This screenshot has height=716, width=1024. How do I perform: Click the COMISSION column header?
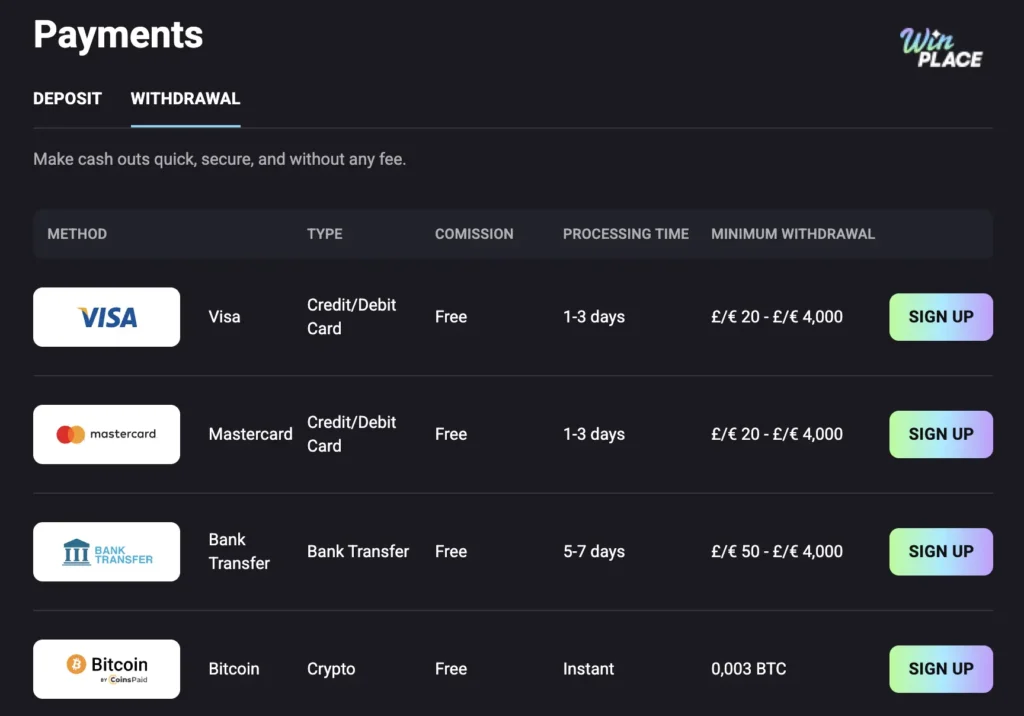473,233
